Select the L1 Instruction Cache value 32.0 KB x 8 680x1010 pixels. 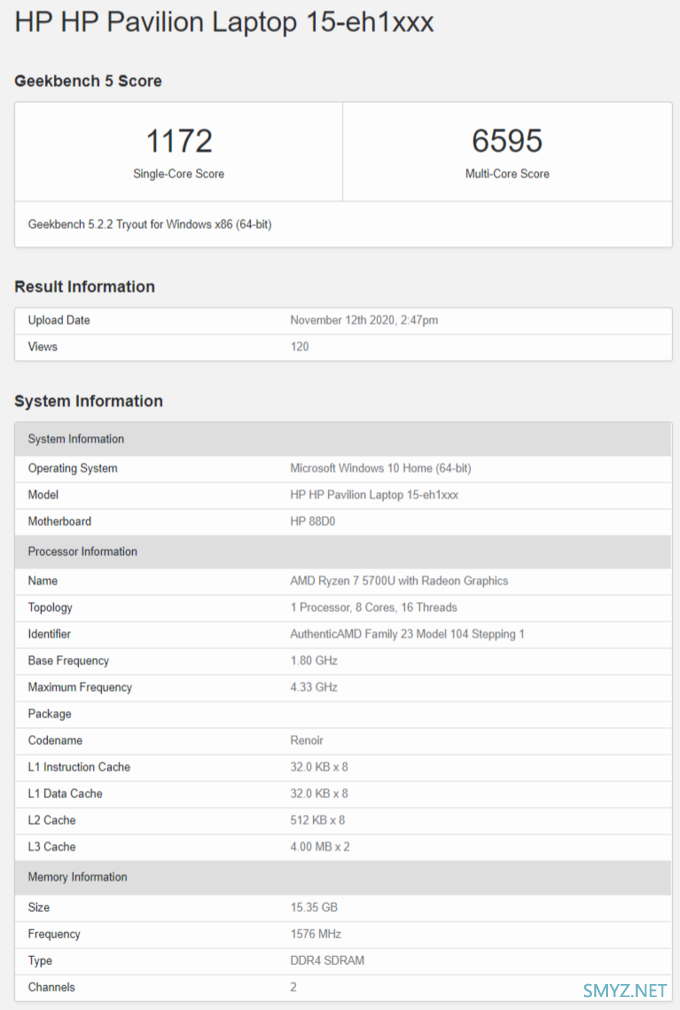319,767
